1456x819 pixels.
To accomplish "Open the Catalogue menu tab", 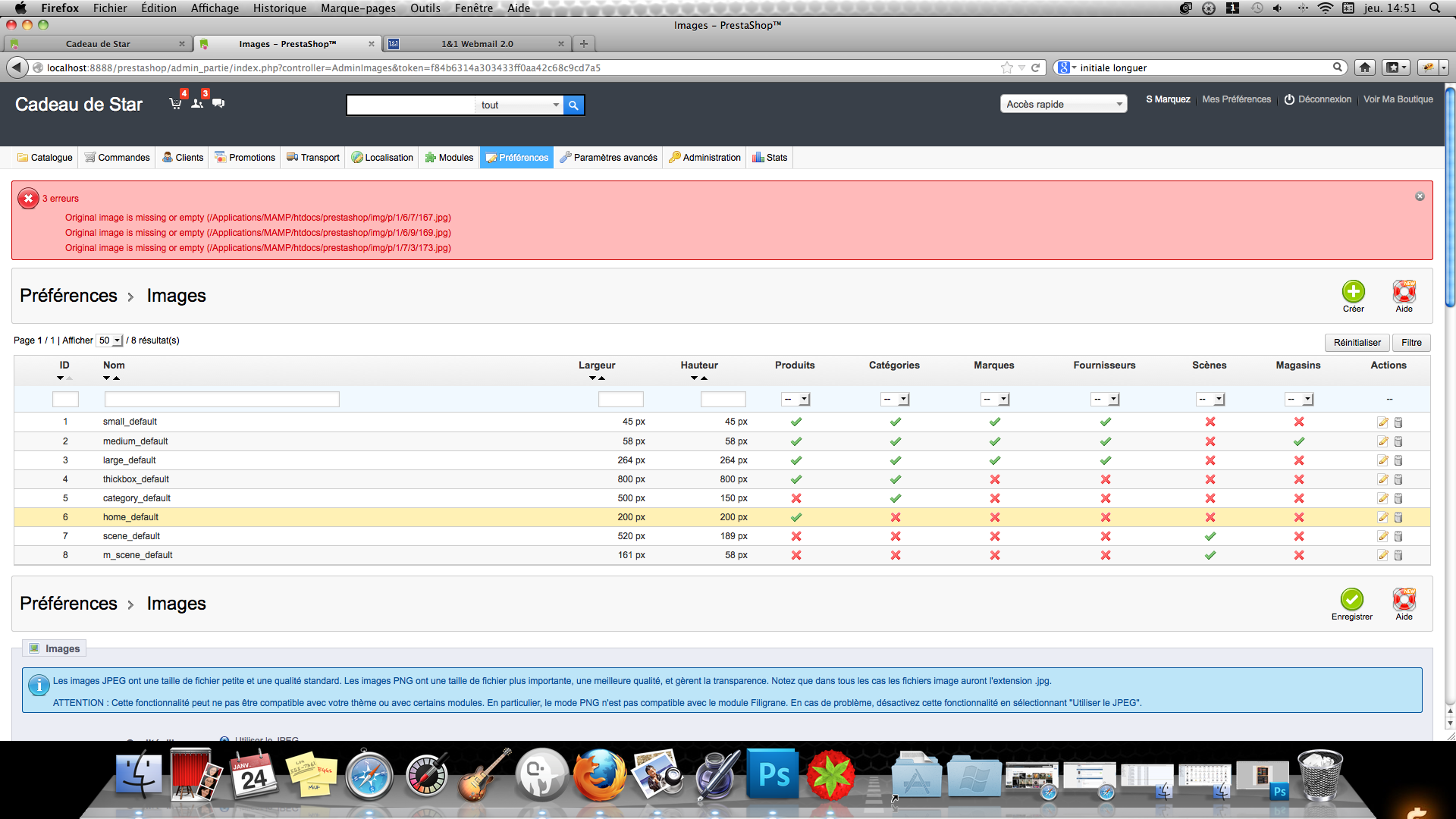I will tap(45, 158).
